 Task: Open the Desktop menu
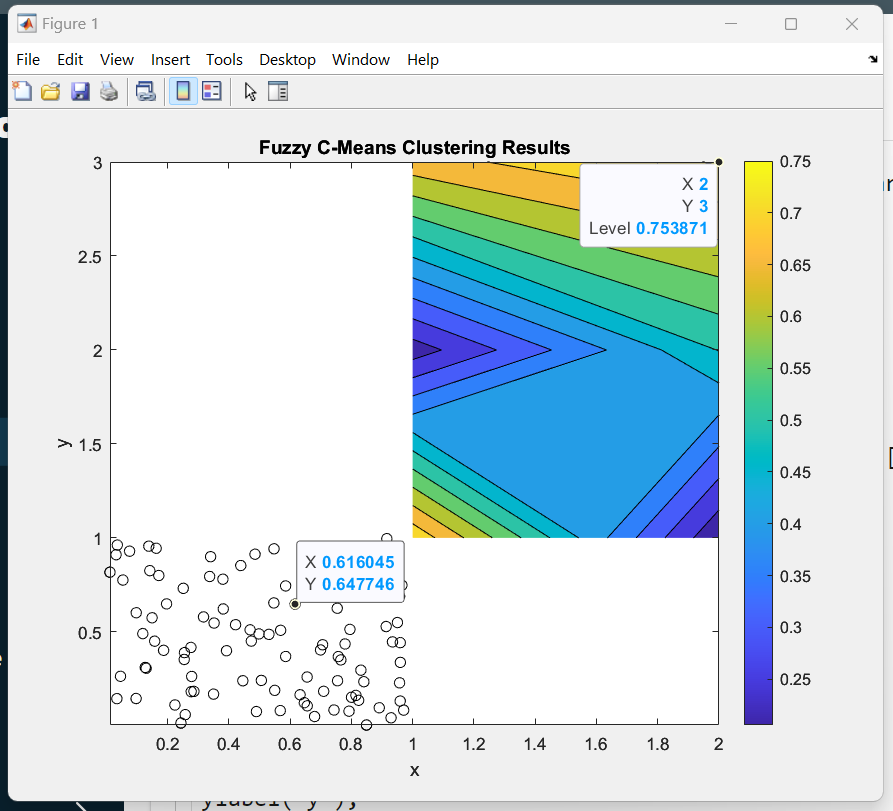287,60
